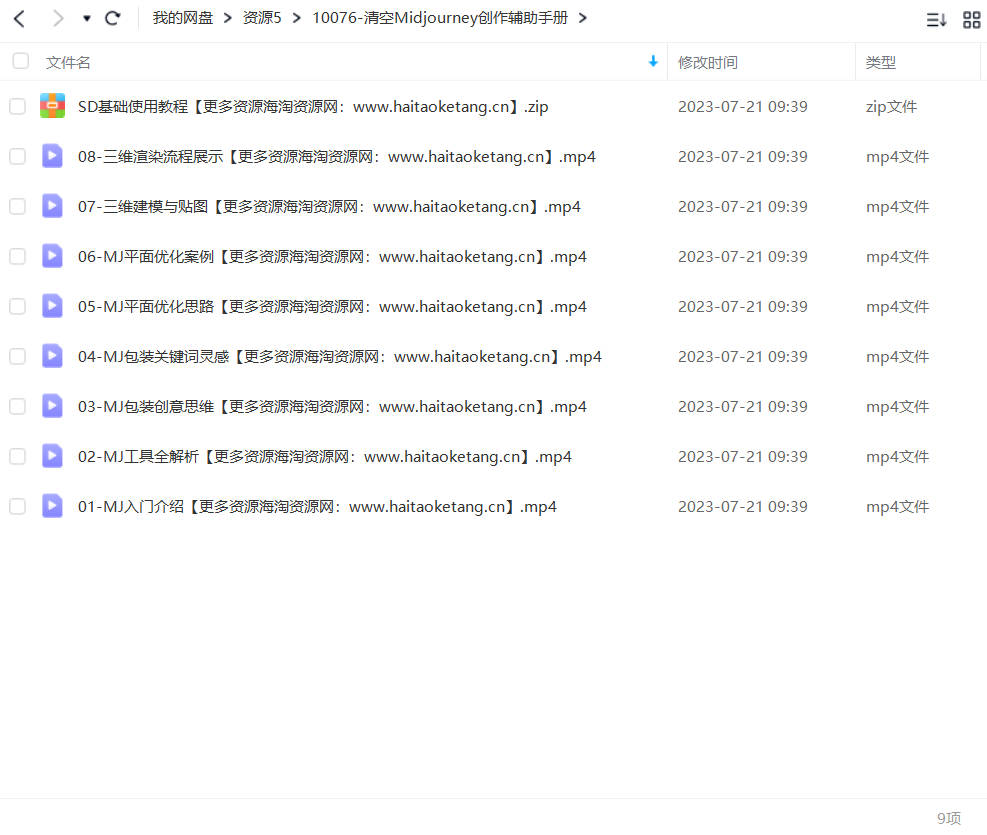Click the mp4文件 type of 08-三维渲染流程展示
The image size is (987, 835).
pyautogui.click(x=898, y=157)
